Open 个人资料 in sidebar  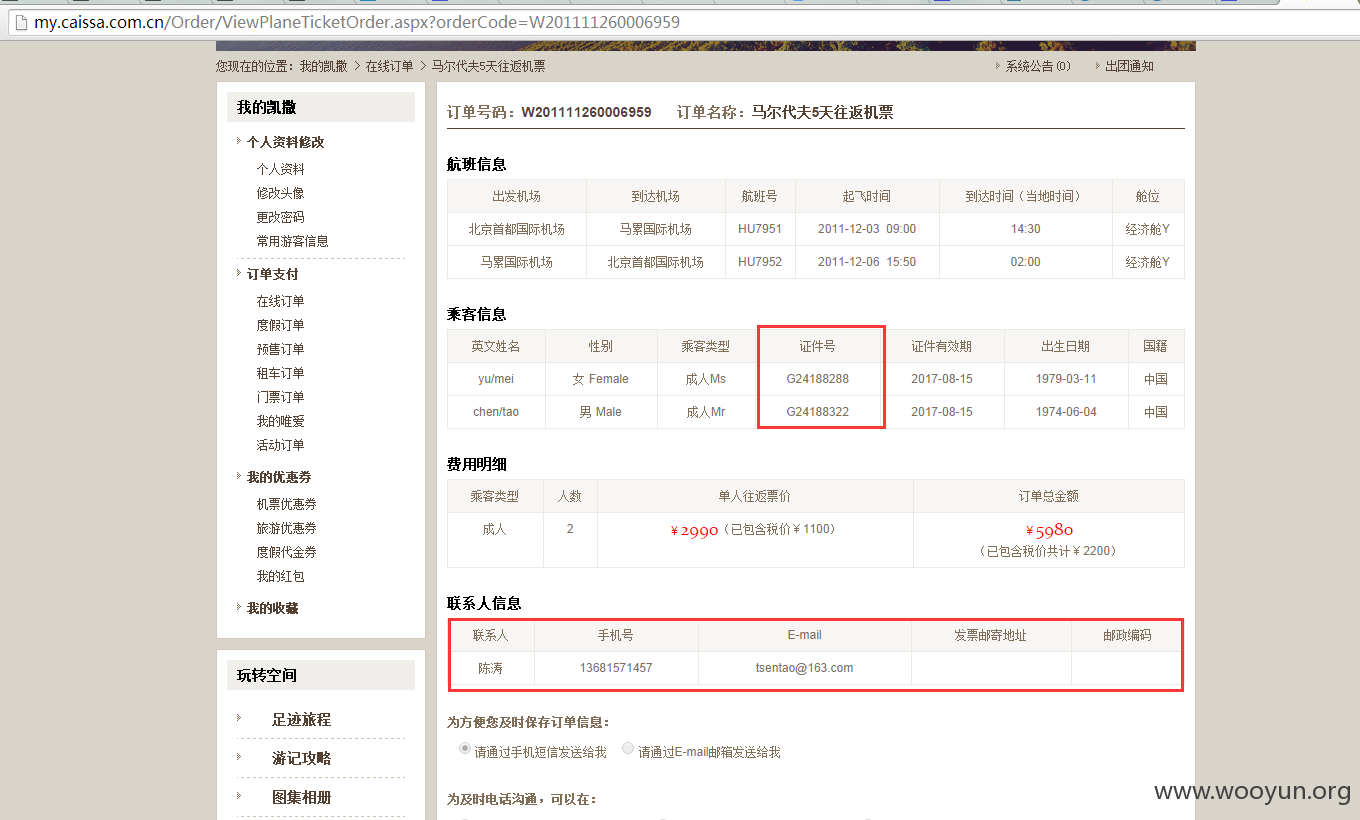[280, 169]
